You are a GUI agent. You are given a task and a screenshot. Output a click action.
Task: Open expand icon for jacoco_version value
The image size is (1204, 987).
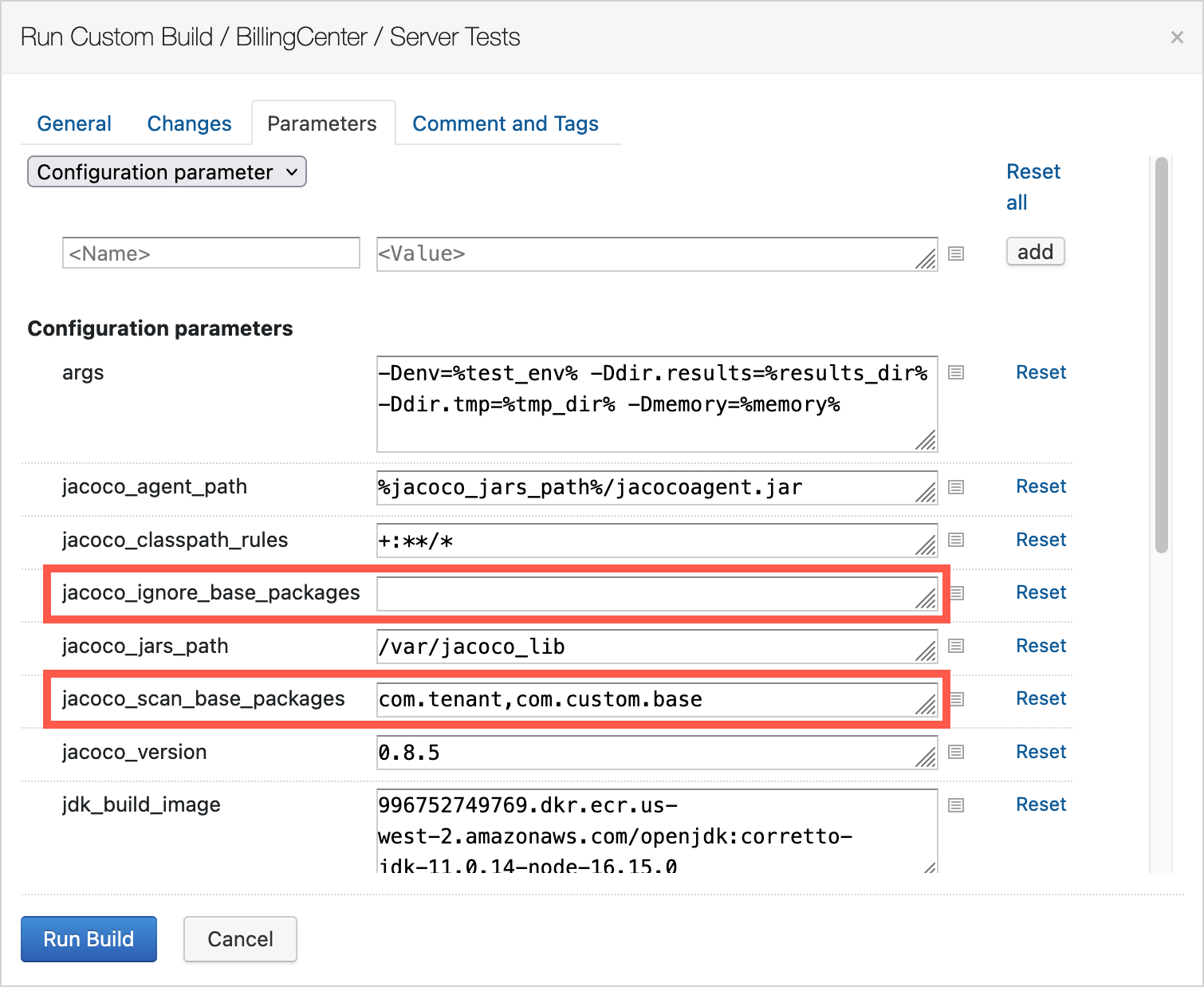[956, 752]
